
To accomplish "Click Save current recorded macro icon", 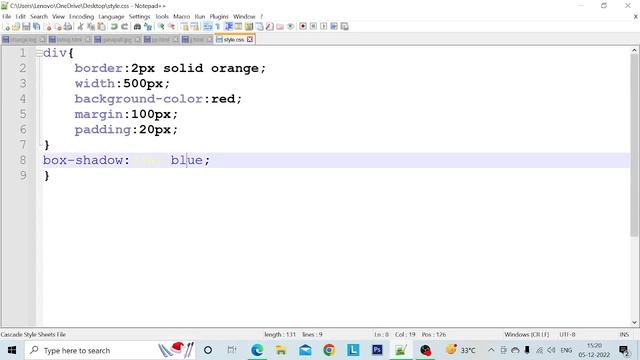I will tap(344, 27).
